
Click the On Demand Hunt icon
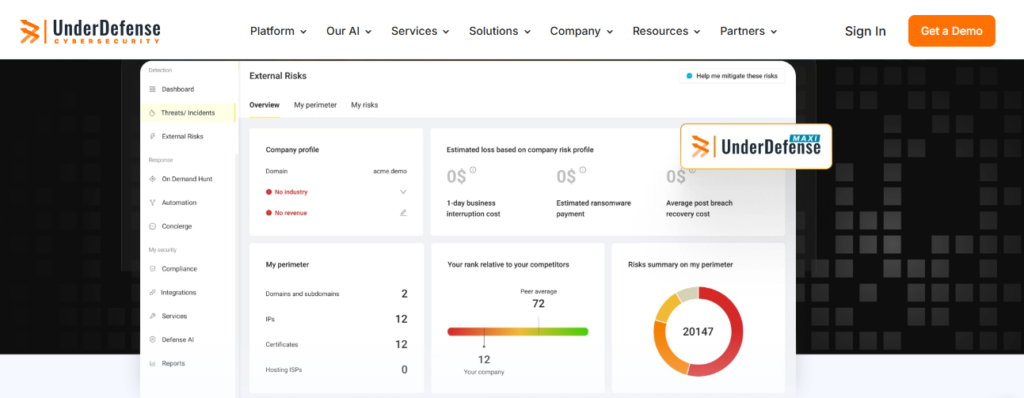(x=152, y=178)
